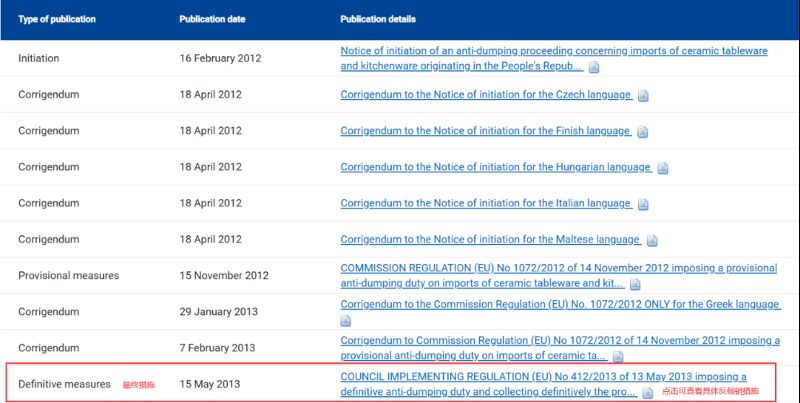Open Corrigendum ONLY for the Greek language link

560,304
